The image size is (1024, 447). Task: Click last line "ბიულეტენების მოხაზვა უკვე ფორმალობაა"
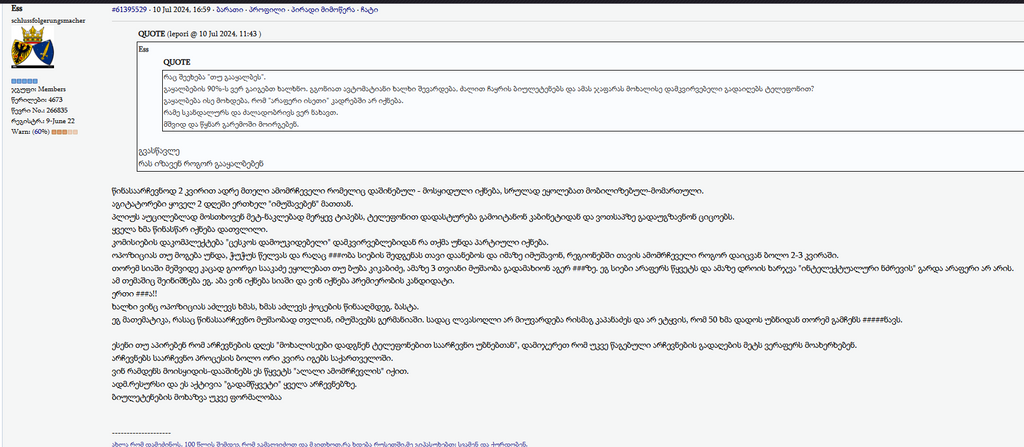pyautogui.click(x=197, y=397)
